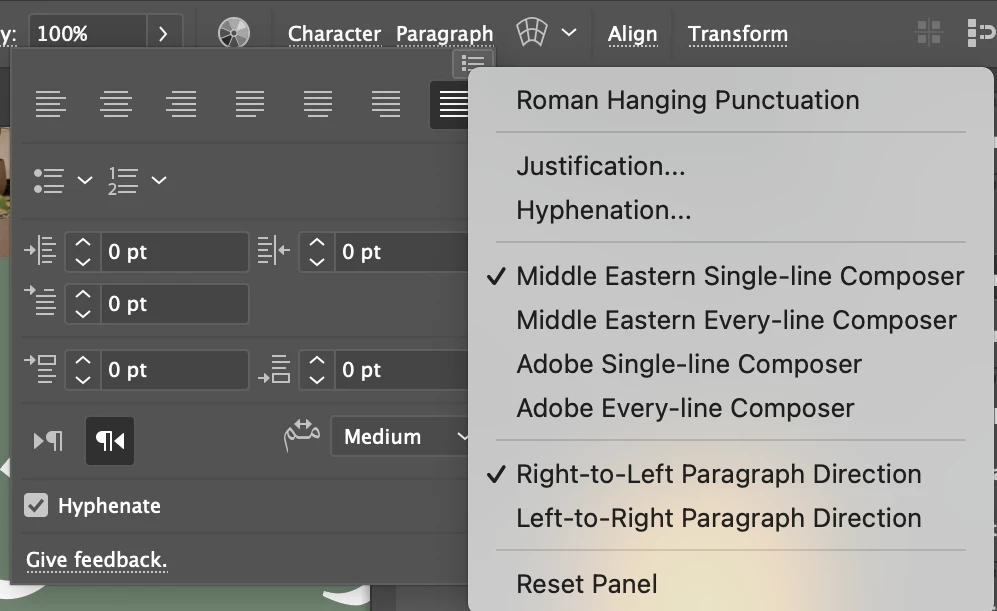This screenshot has height=611, width=997.
Task: Select the align right paragraph icon
Action: coord(181,103)
